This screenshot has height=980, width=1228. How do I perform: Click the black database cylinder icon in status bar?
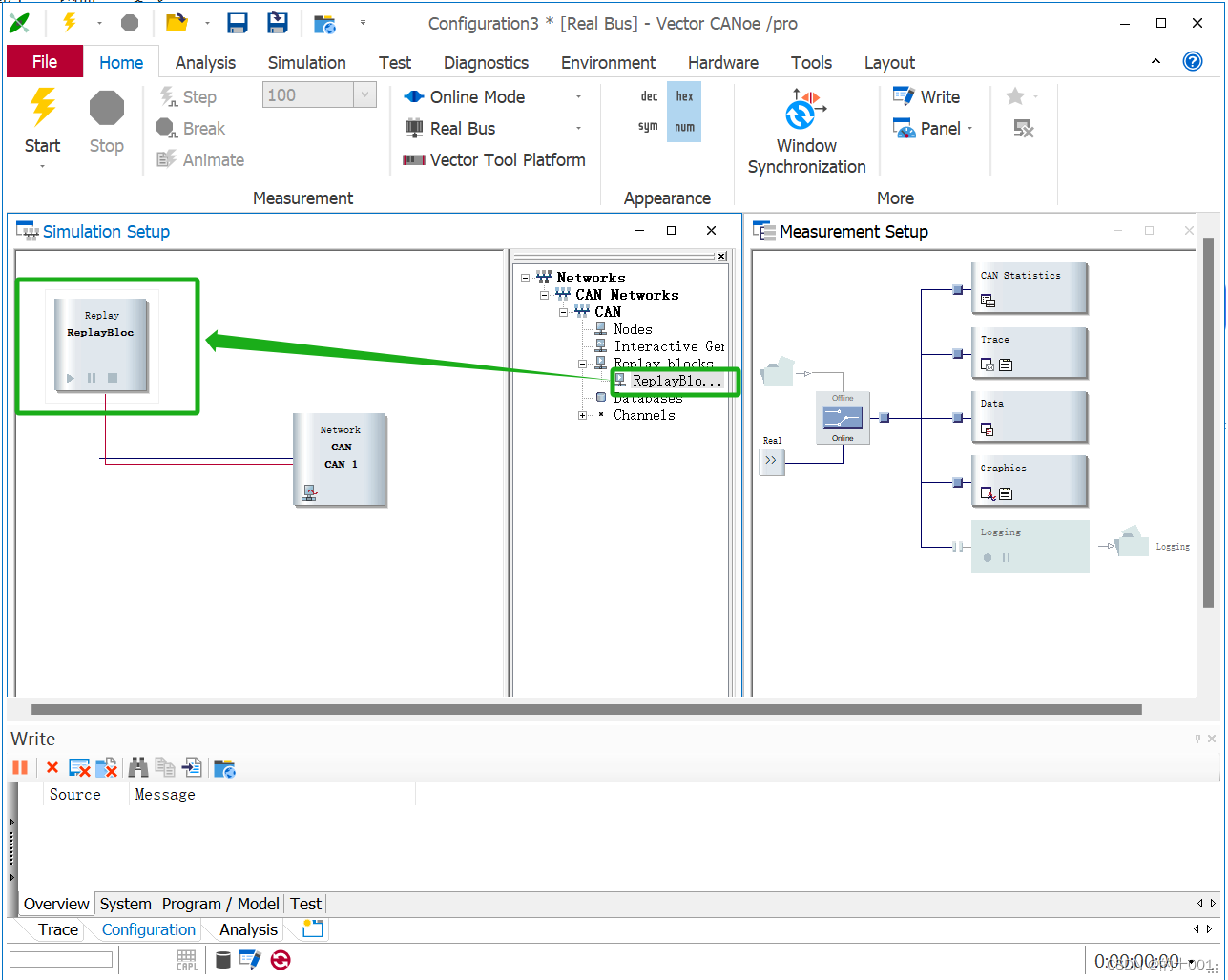coord(223,960)
